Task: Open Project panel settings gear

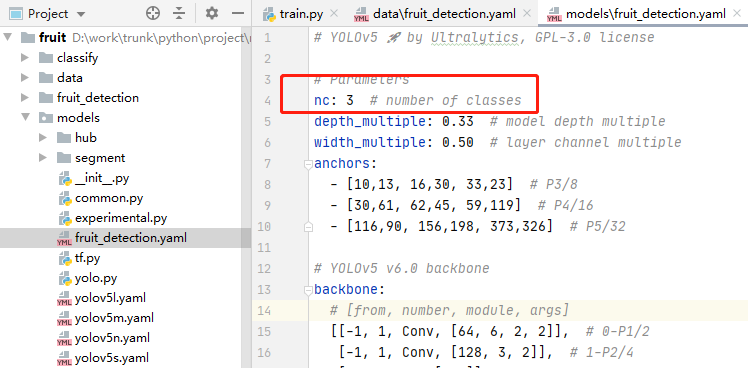Action: point(212,13)
